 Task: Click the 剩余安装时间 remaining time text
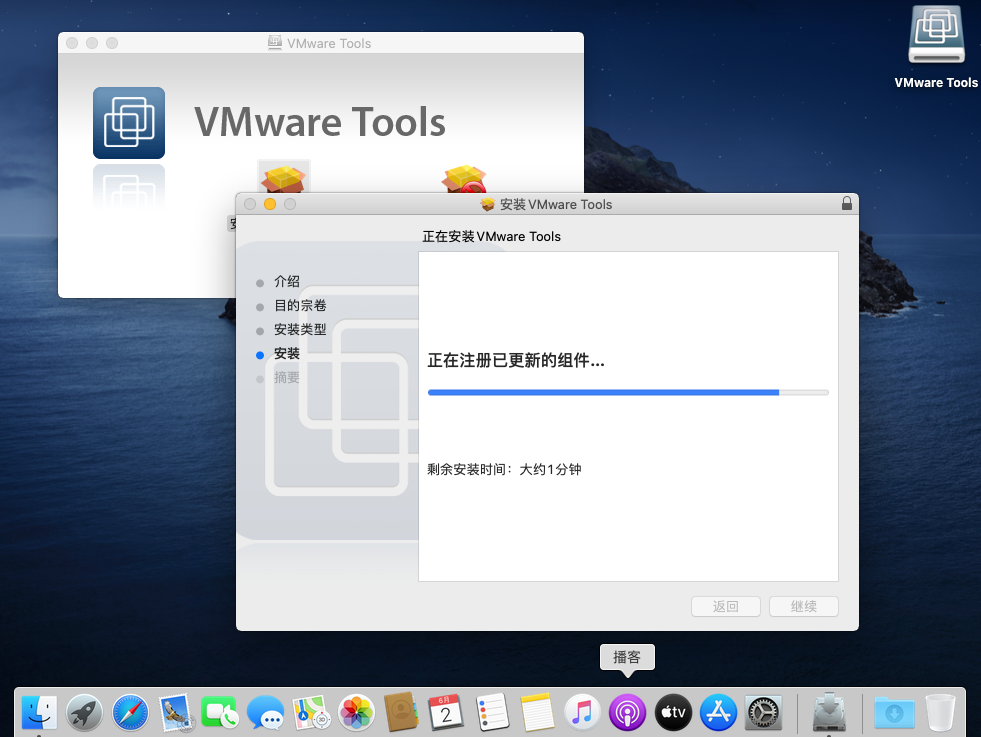[504, 469]
